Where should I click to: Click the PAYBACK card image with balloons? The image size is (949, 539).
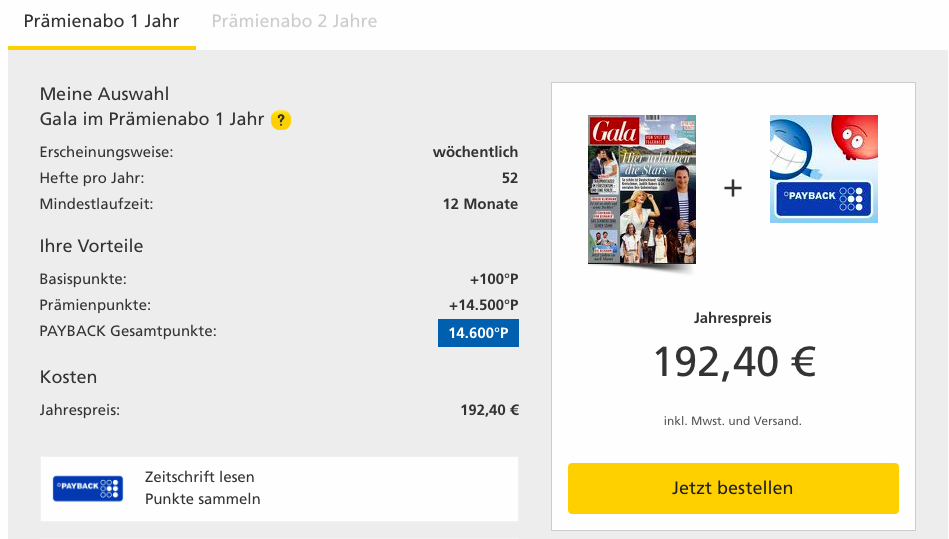[x=823, y=169]
